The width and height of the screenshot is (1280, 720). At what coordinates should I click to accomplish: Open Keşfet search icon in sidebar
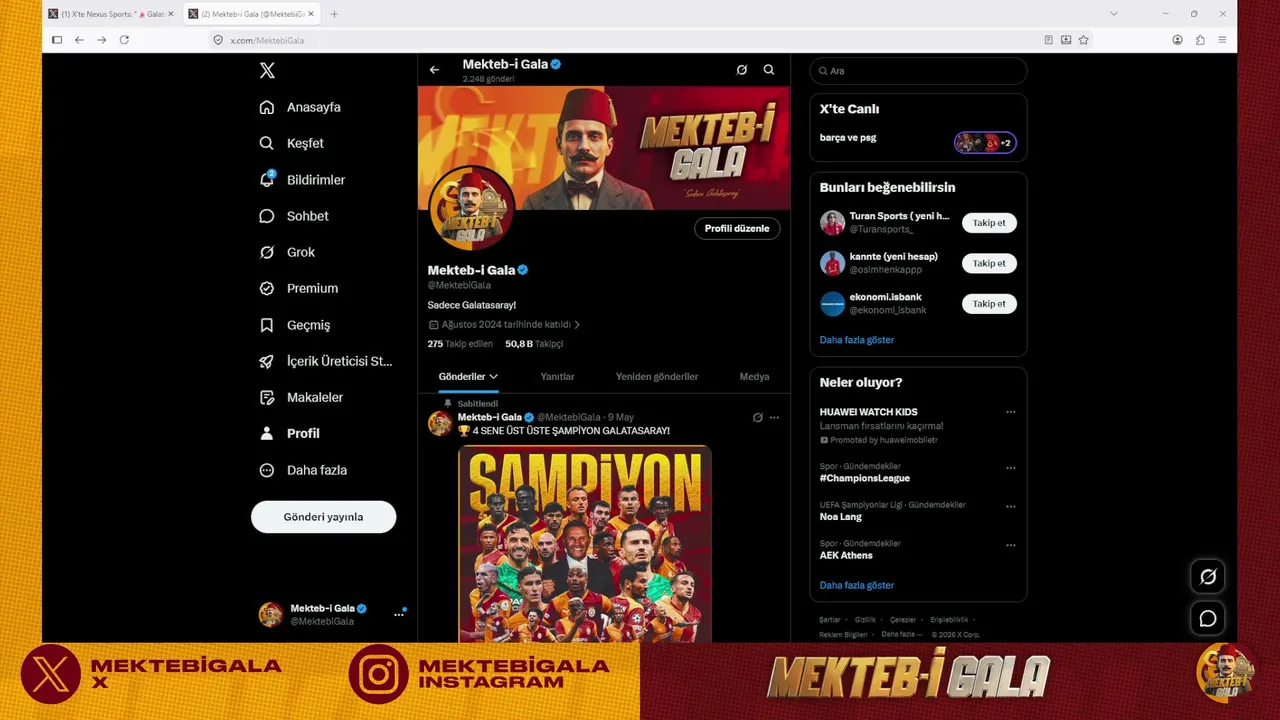point(266,143)
